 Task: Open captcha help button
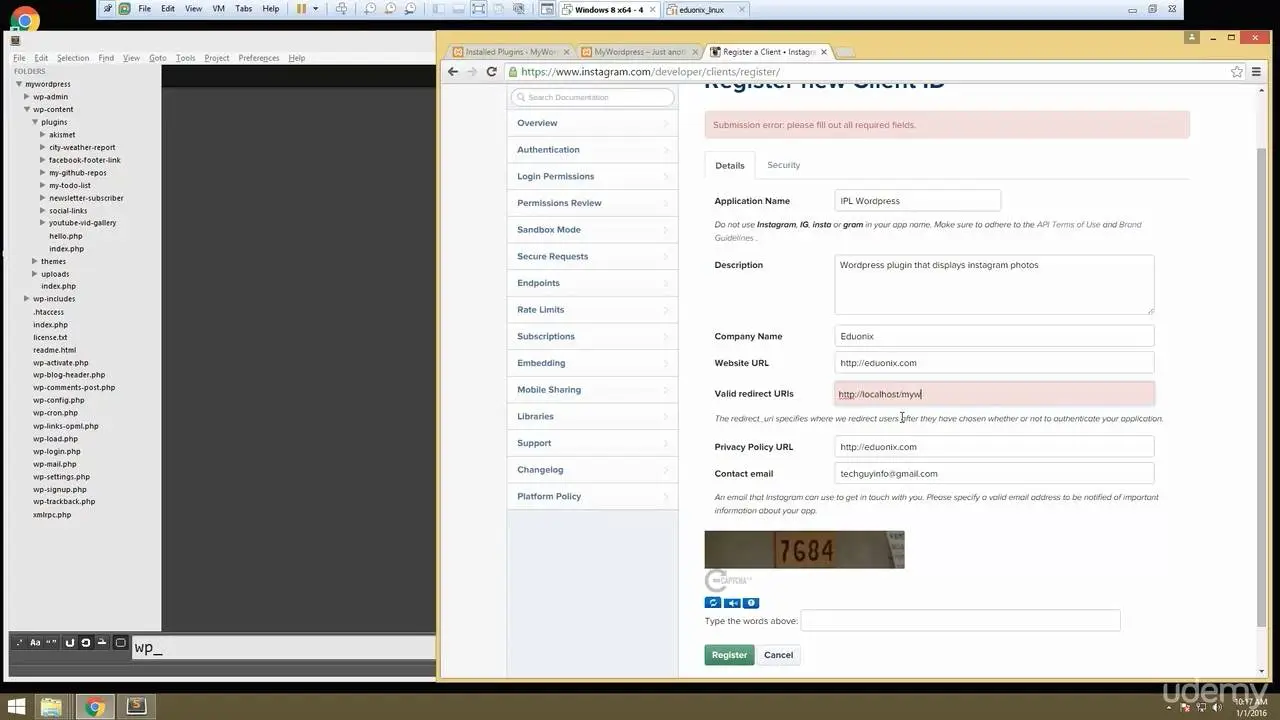(751, 603)
